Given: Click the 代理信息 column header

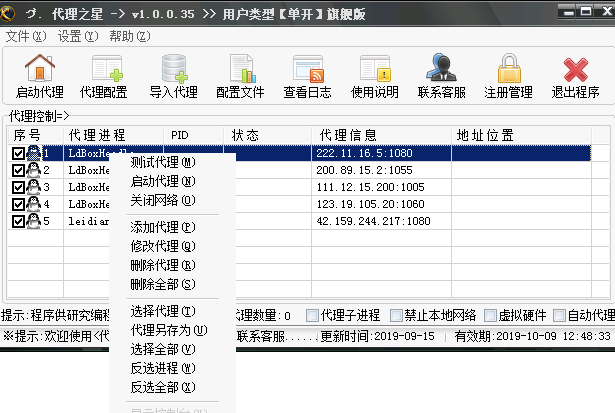Looking at the screenshot, I should coord(348,134).
